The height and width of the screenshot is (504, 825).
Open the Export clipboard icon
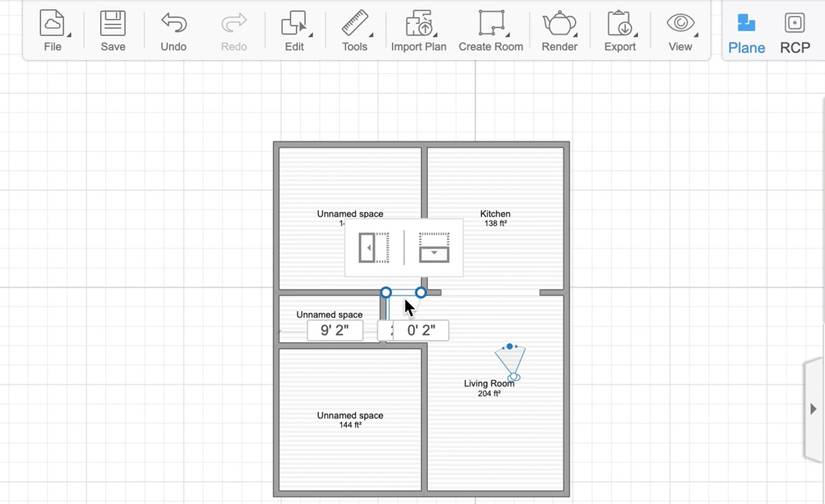[x=620, y=24]
